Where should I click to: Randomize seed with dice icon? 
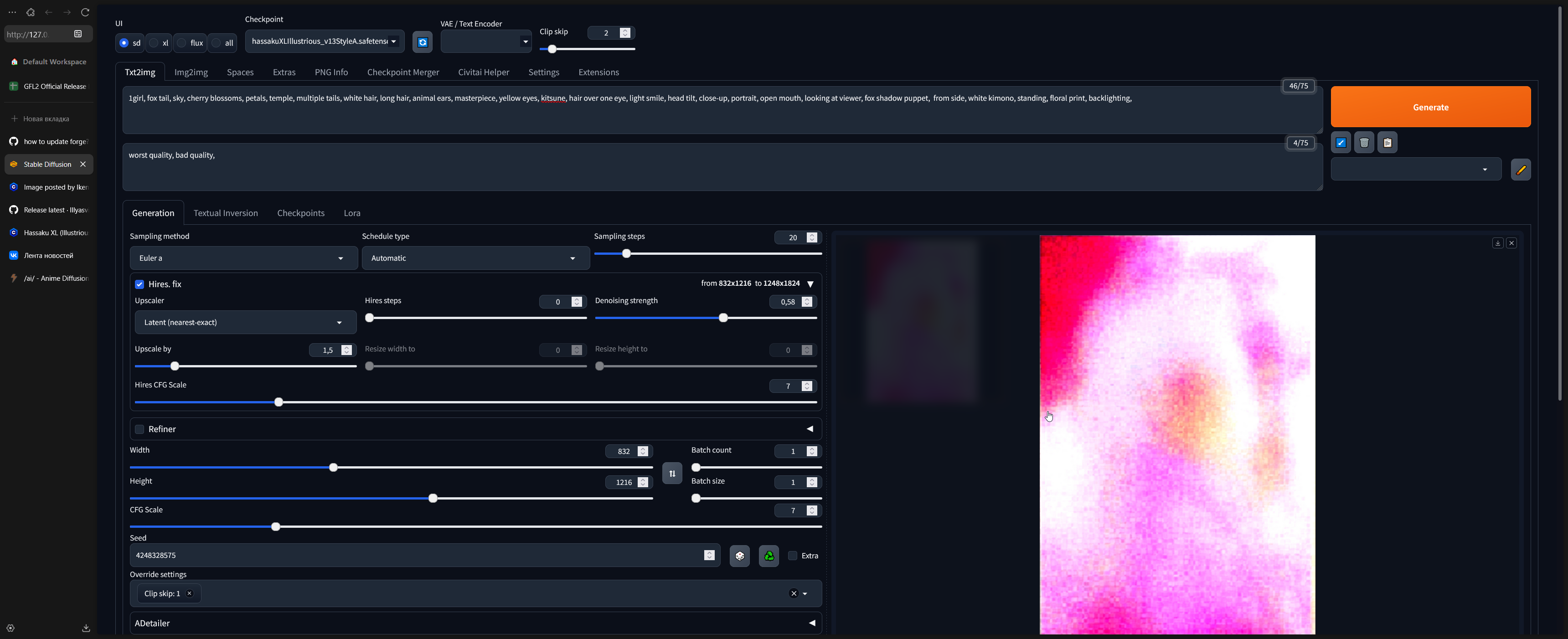click(740, 555)
